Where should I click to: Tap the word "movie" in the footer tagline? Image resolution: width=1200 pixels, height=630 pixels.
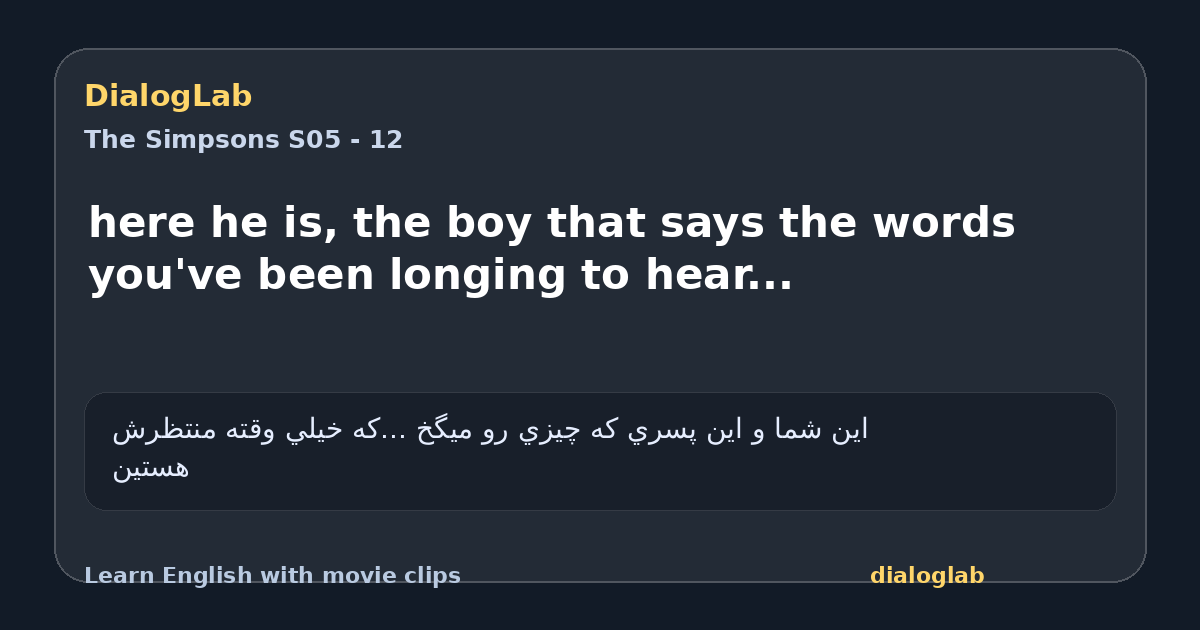(x=355, y=576)
